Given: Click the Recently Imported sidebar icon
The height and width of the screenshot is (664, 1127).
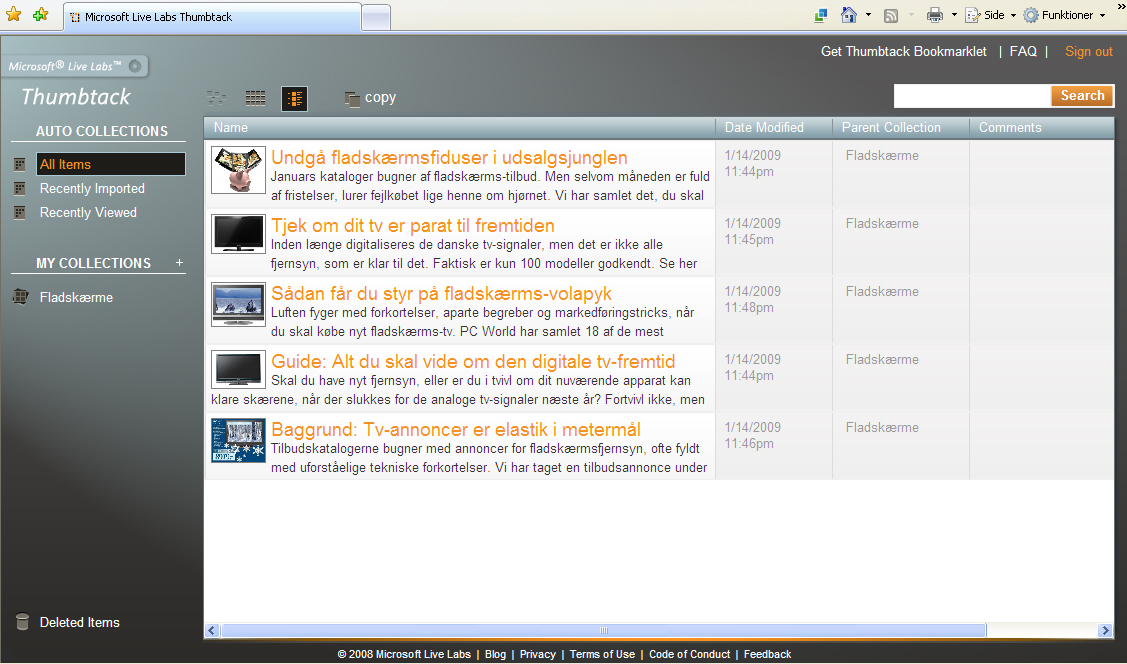Looking at the screenshot, I should click(20, 189).
